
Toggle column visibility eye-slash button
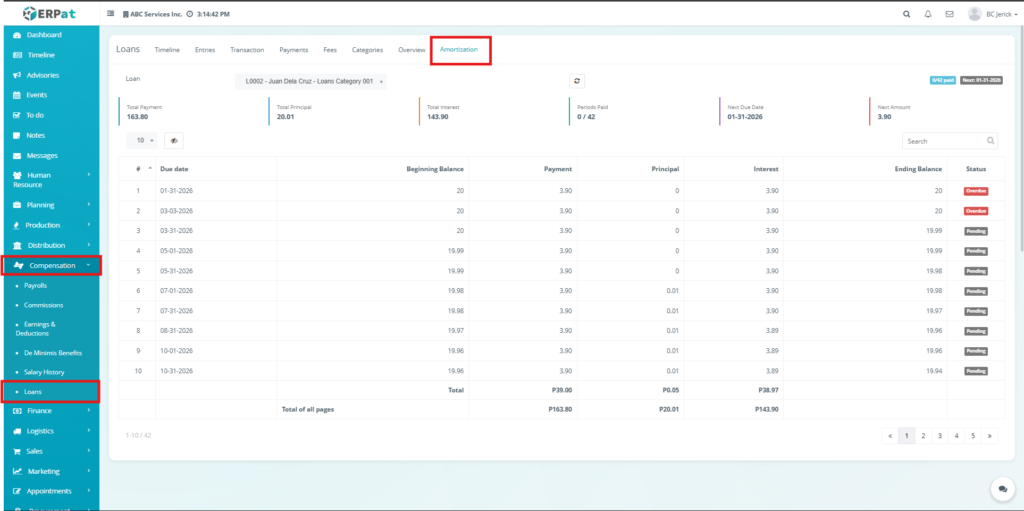173,141
